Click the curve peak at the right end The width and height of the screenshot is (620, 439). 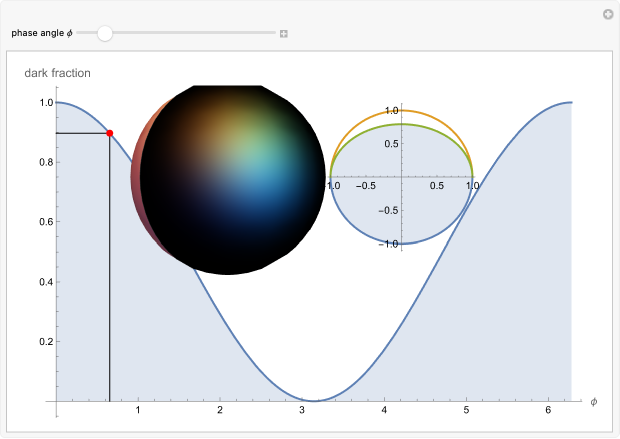570,102
